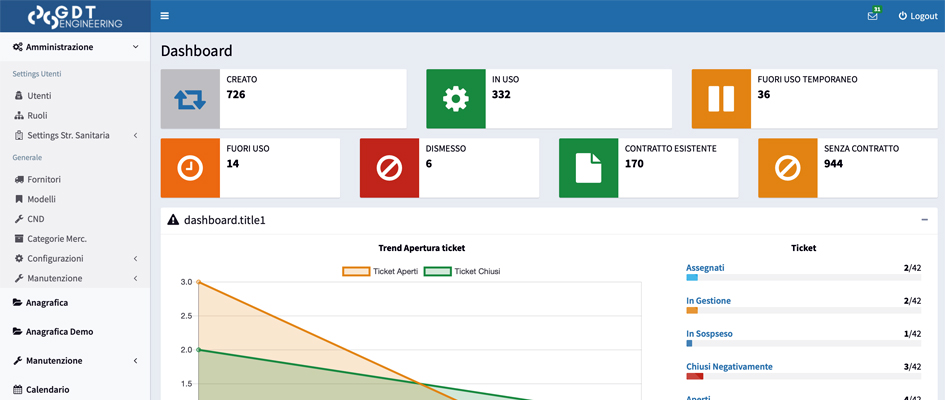This screenshot has width=945, height=400.
Task: Toggle the hamburger sidebar menu
Action: point(165,16)
